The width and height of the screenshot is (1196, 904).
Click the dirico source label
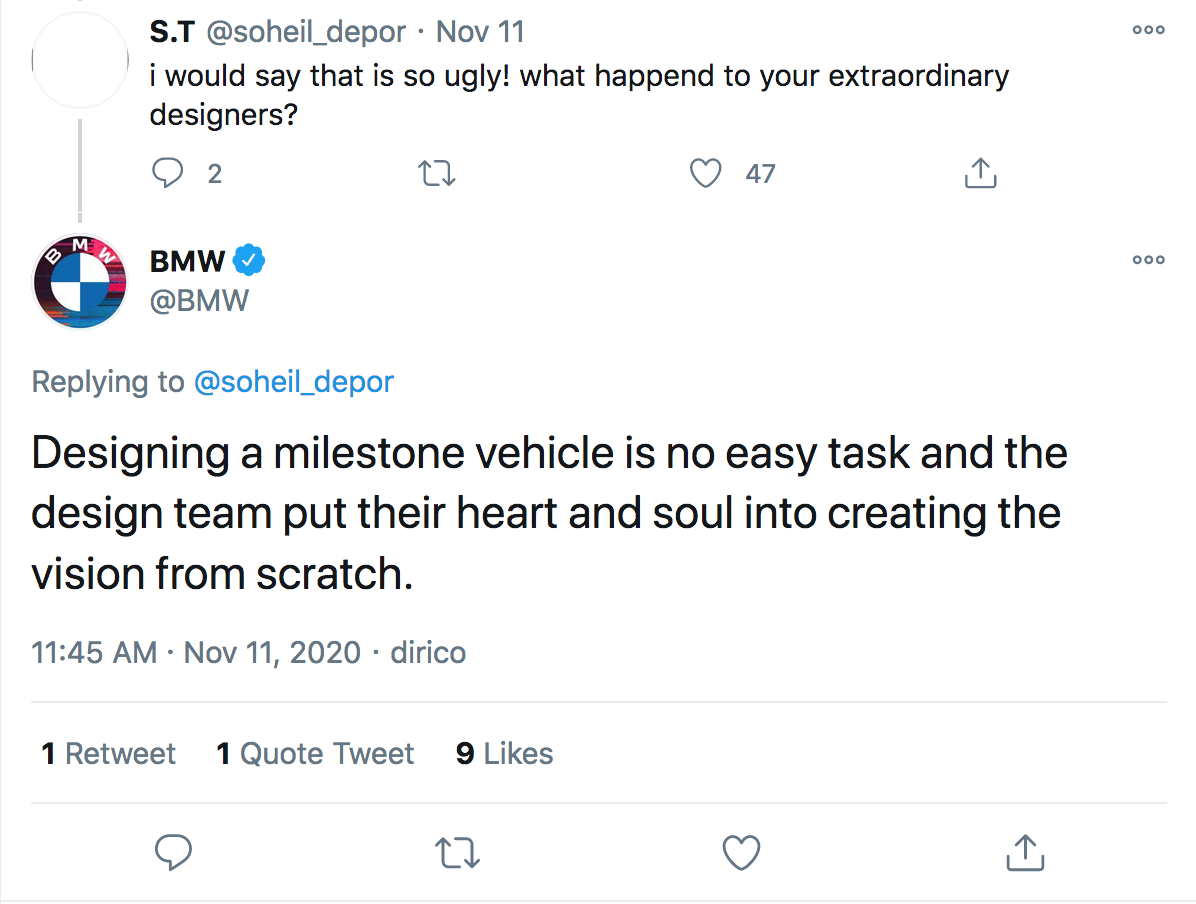[428, 652]
